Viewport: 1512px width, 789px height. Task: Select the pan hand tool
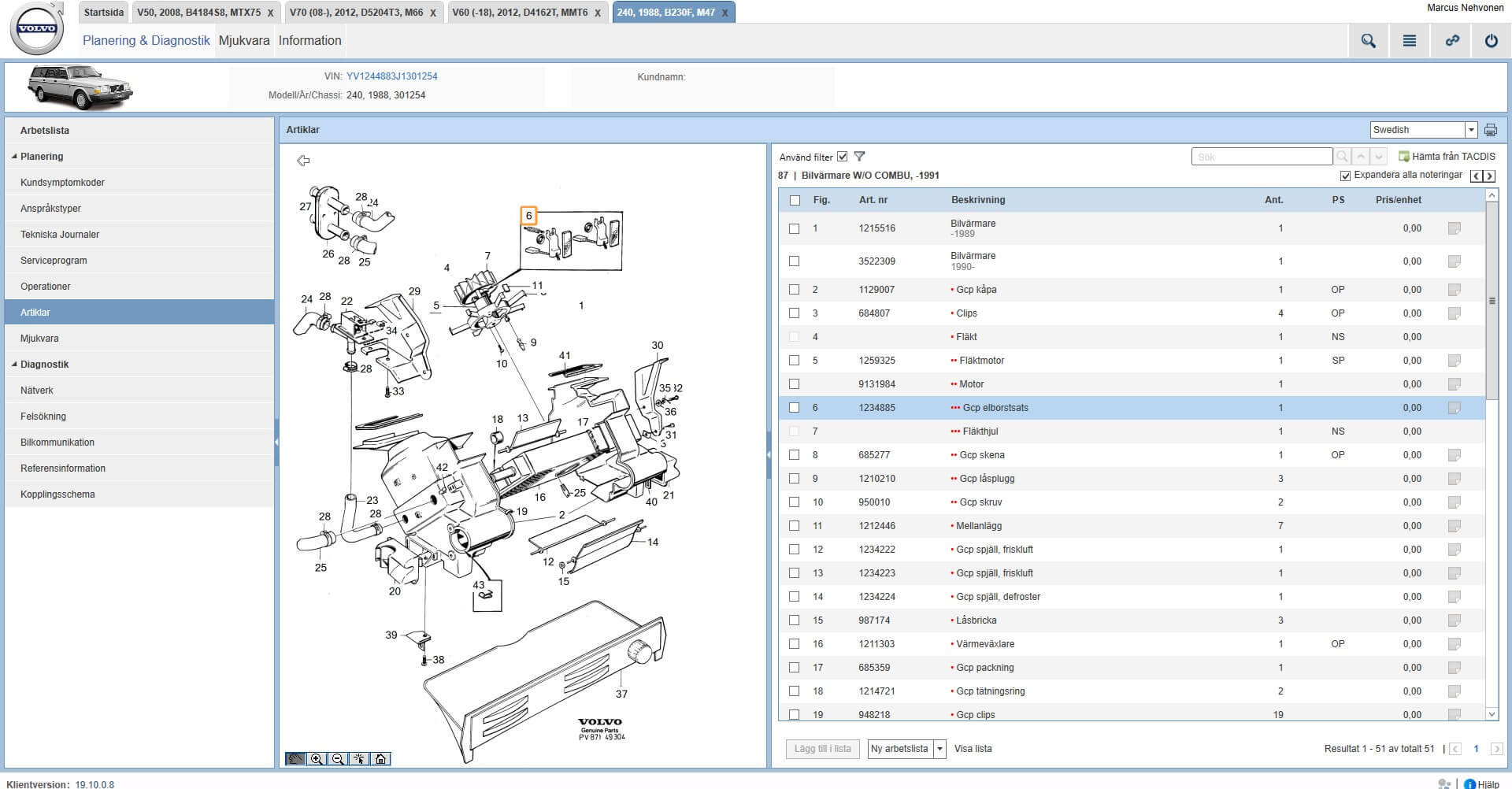coord(295,759)
